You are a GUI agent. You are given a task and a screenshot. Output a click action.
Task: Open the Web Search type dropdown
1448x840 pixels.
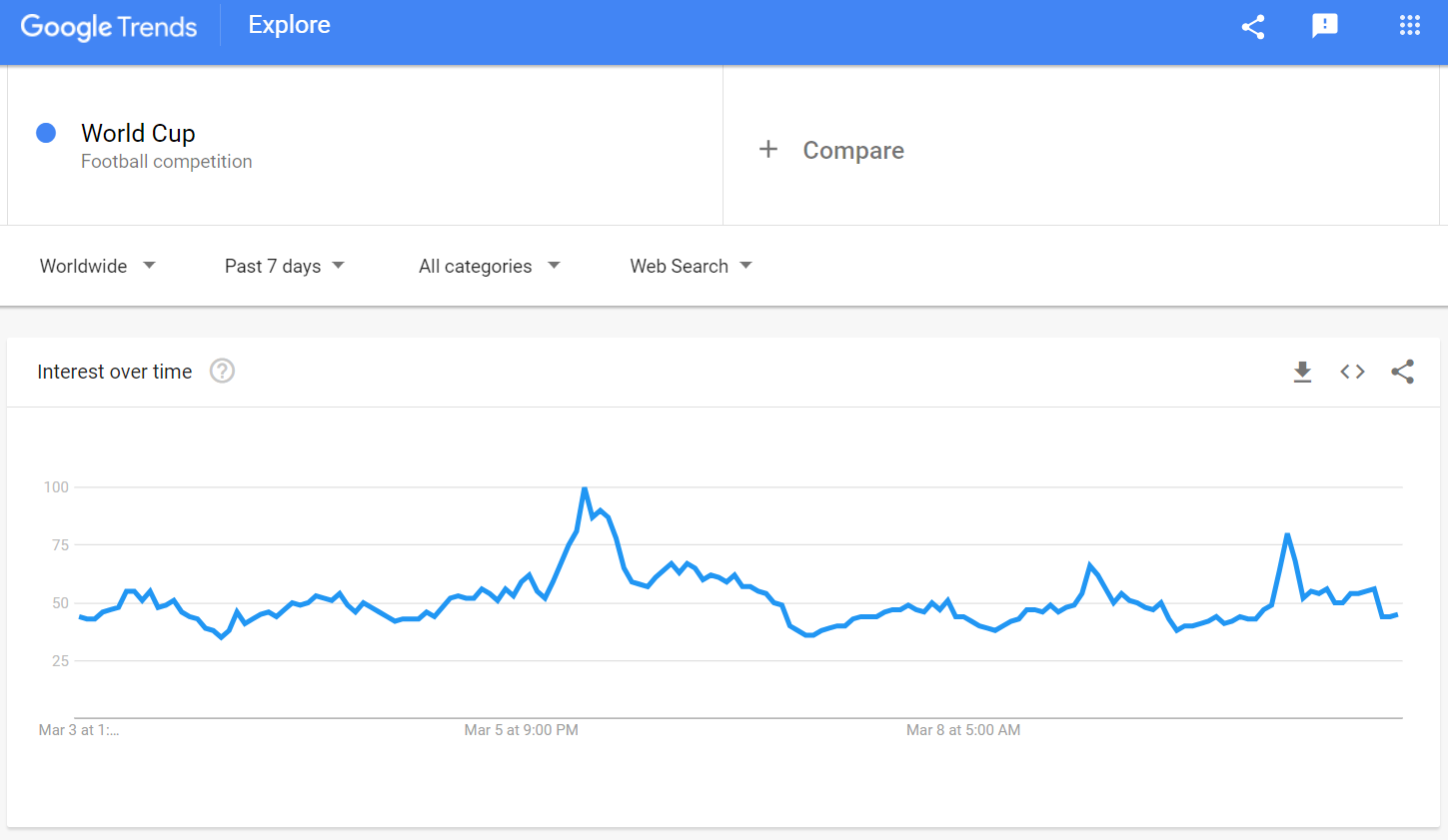691,266
